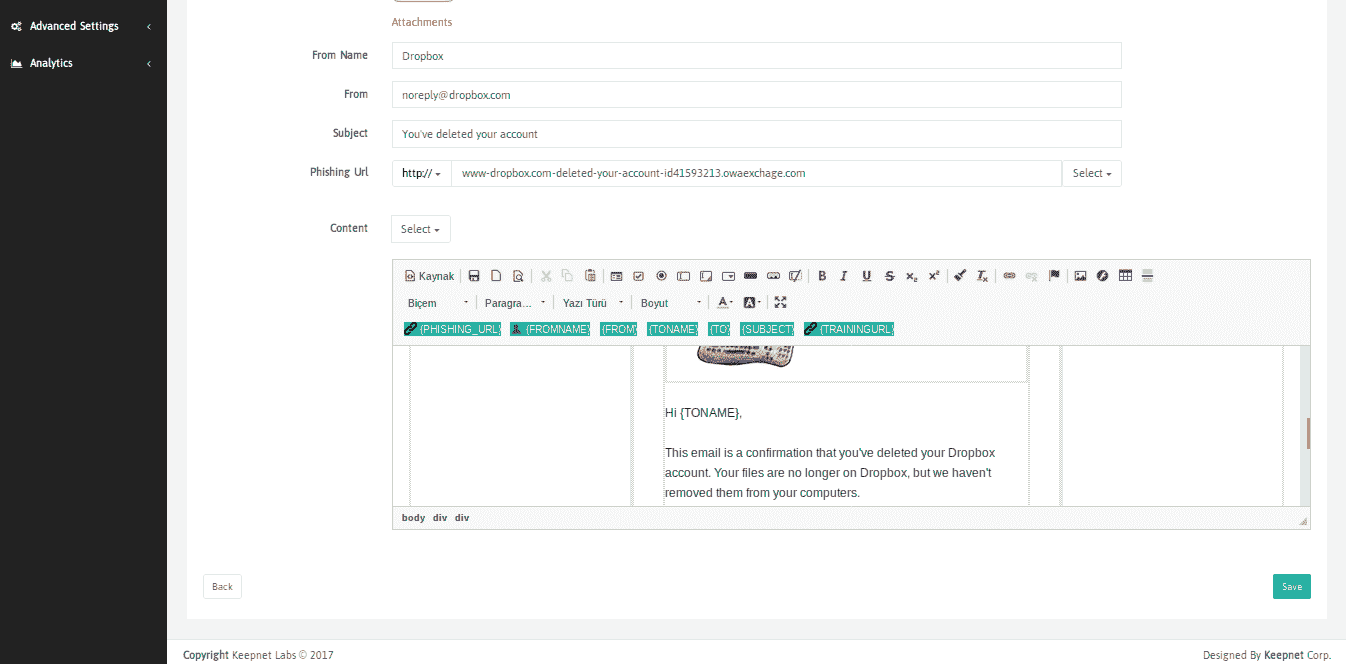Insert the {TONAME} merge tag
1346x664 pixels.
673,329
